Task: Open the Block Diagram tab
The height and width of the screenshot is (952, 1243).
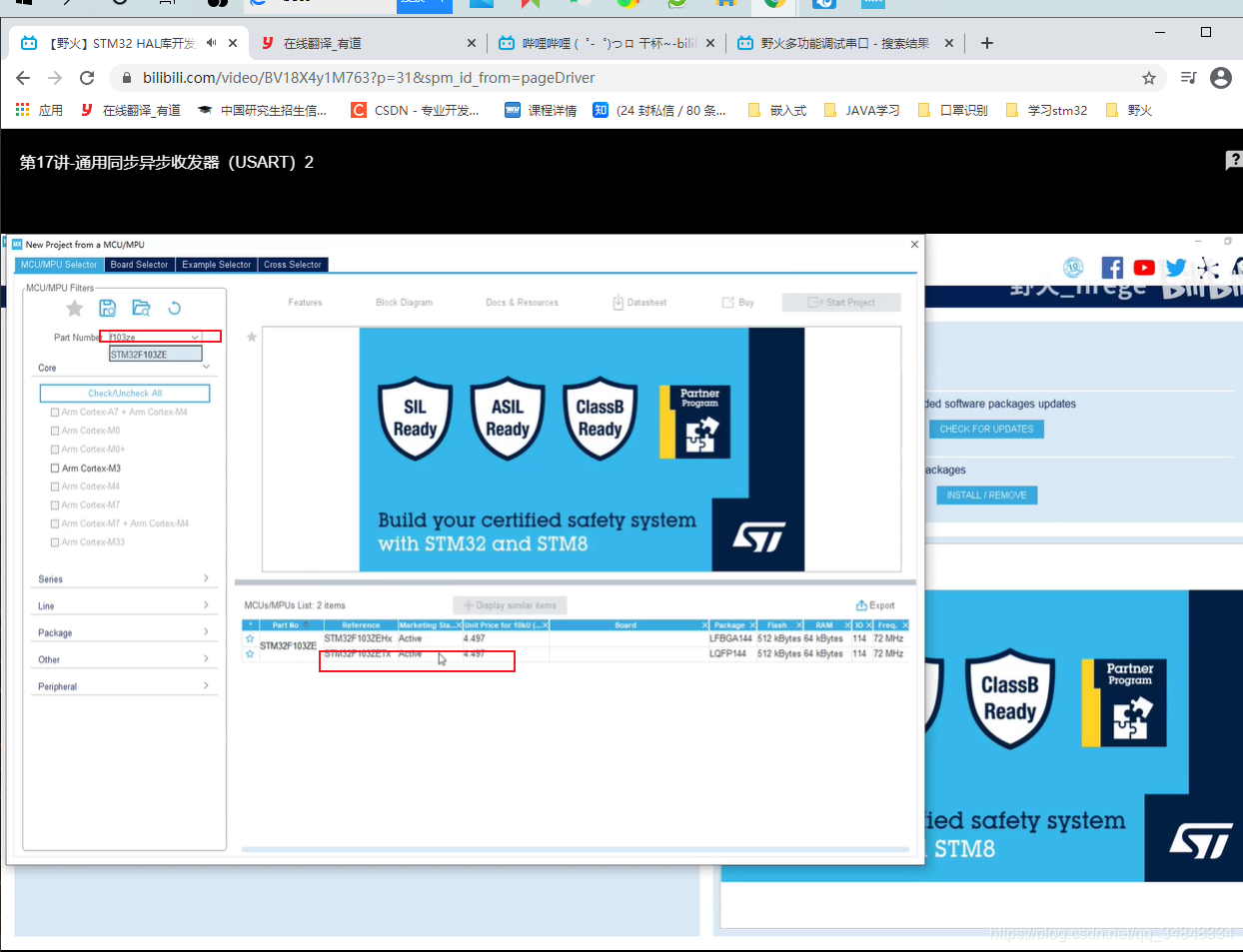Action: pos(405,303)
